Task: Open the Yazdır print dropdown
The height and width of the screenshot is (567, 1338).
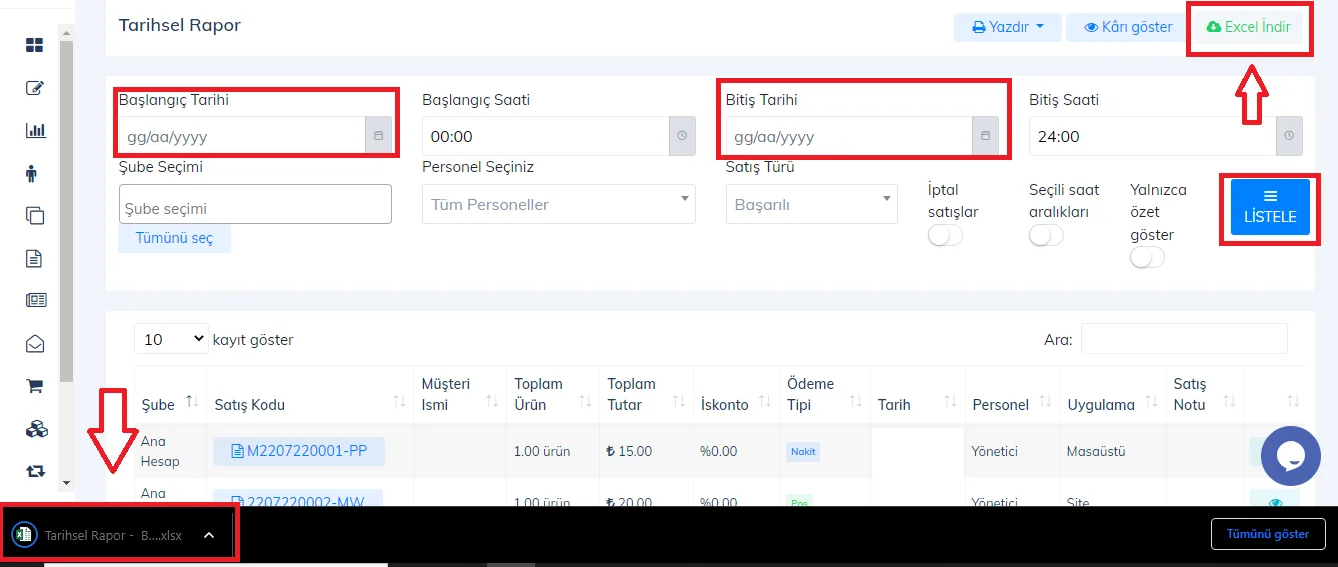Action: point(1007,27)
